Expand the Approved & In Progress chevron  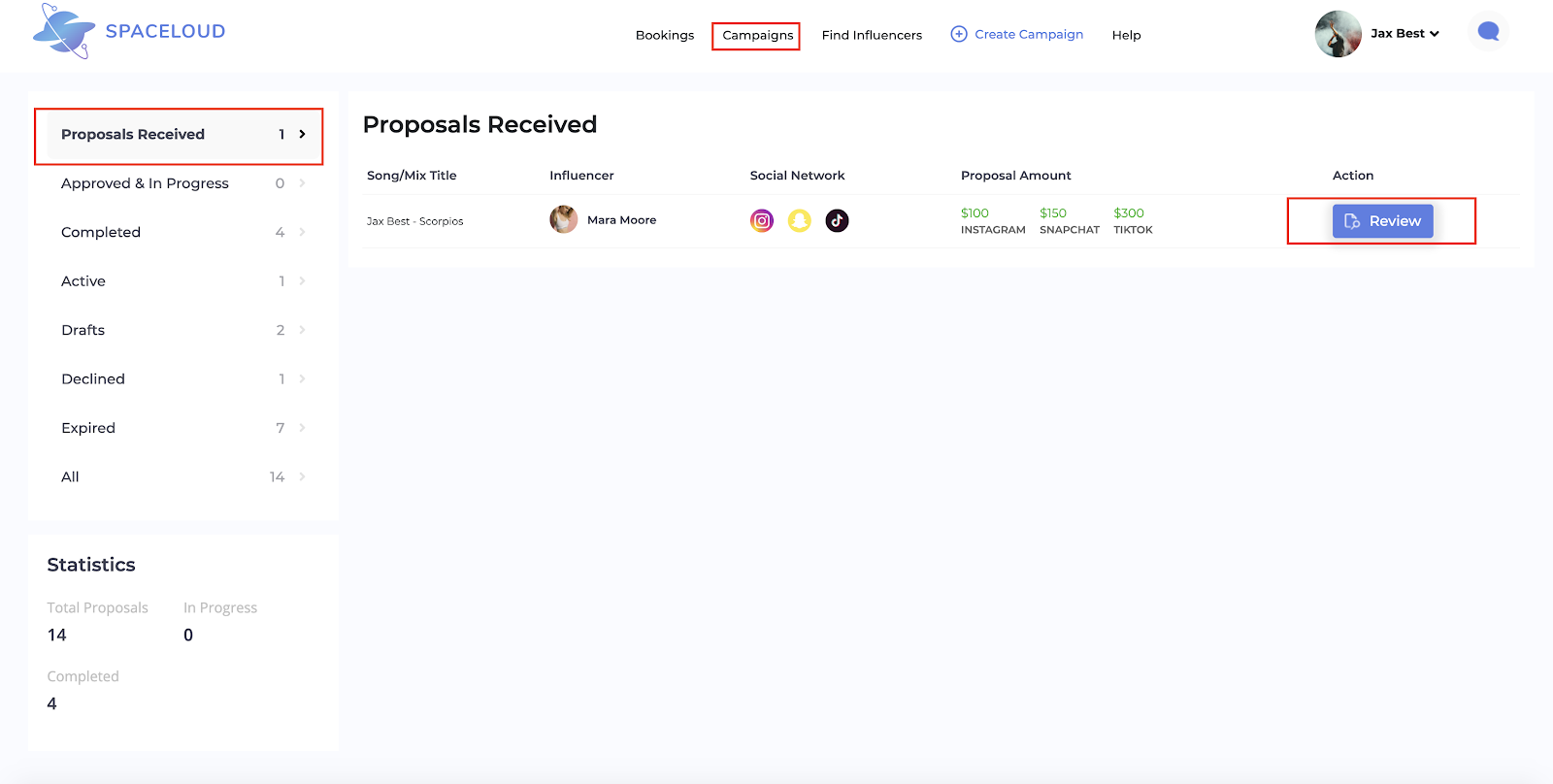click(302, 183)
